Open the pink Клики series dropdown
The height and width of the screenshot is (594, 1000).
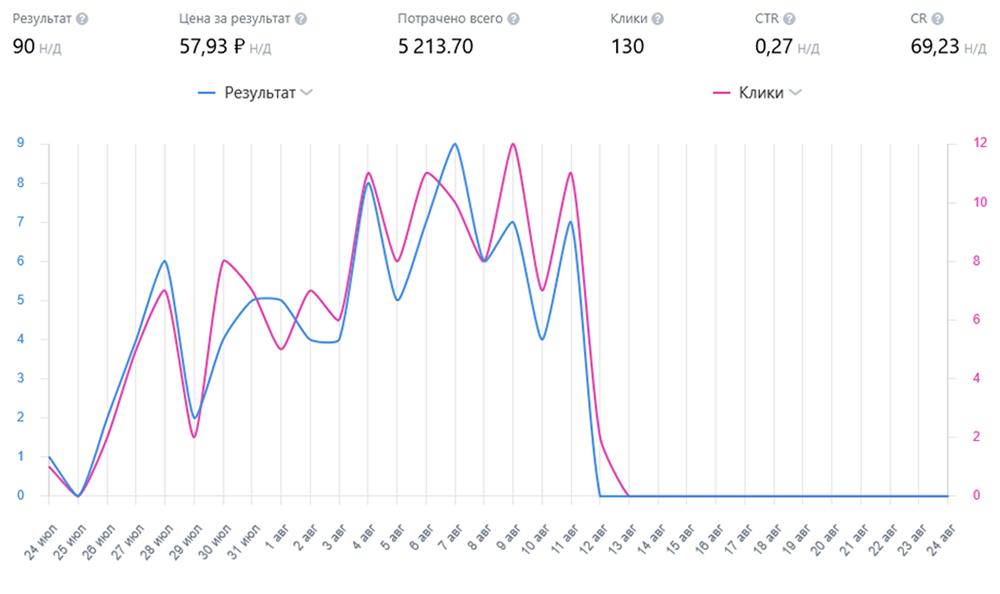point(795,93)
